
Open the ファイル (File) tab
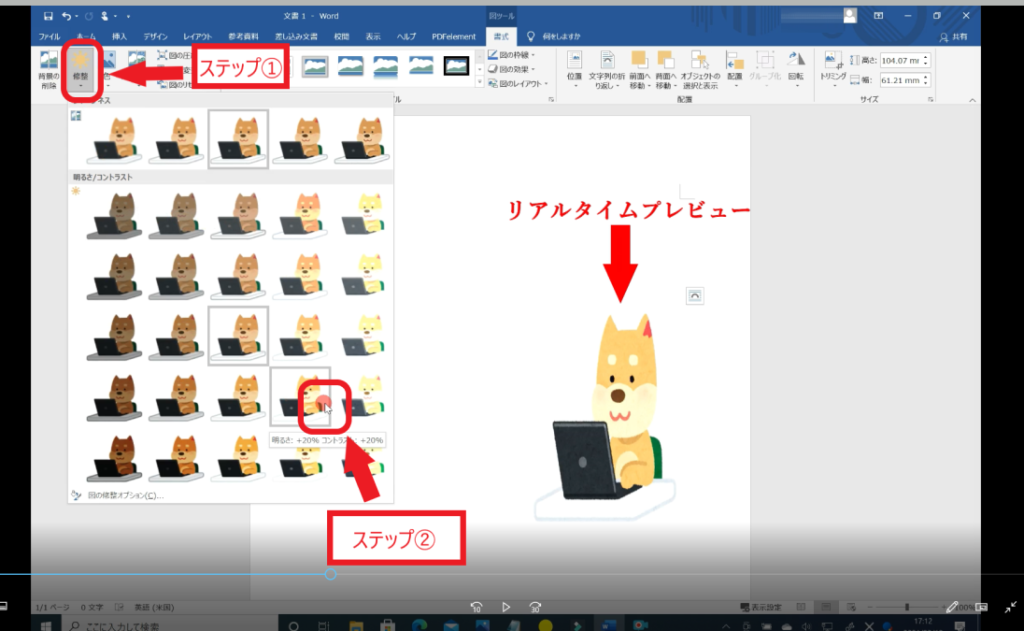click(x=48, y=36)
